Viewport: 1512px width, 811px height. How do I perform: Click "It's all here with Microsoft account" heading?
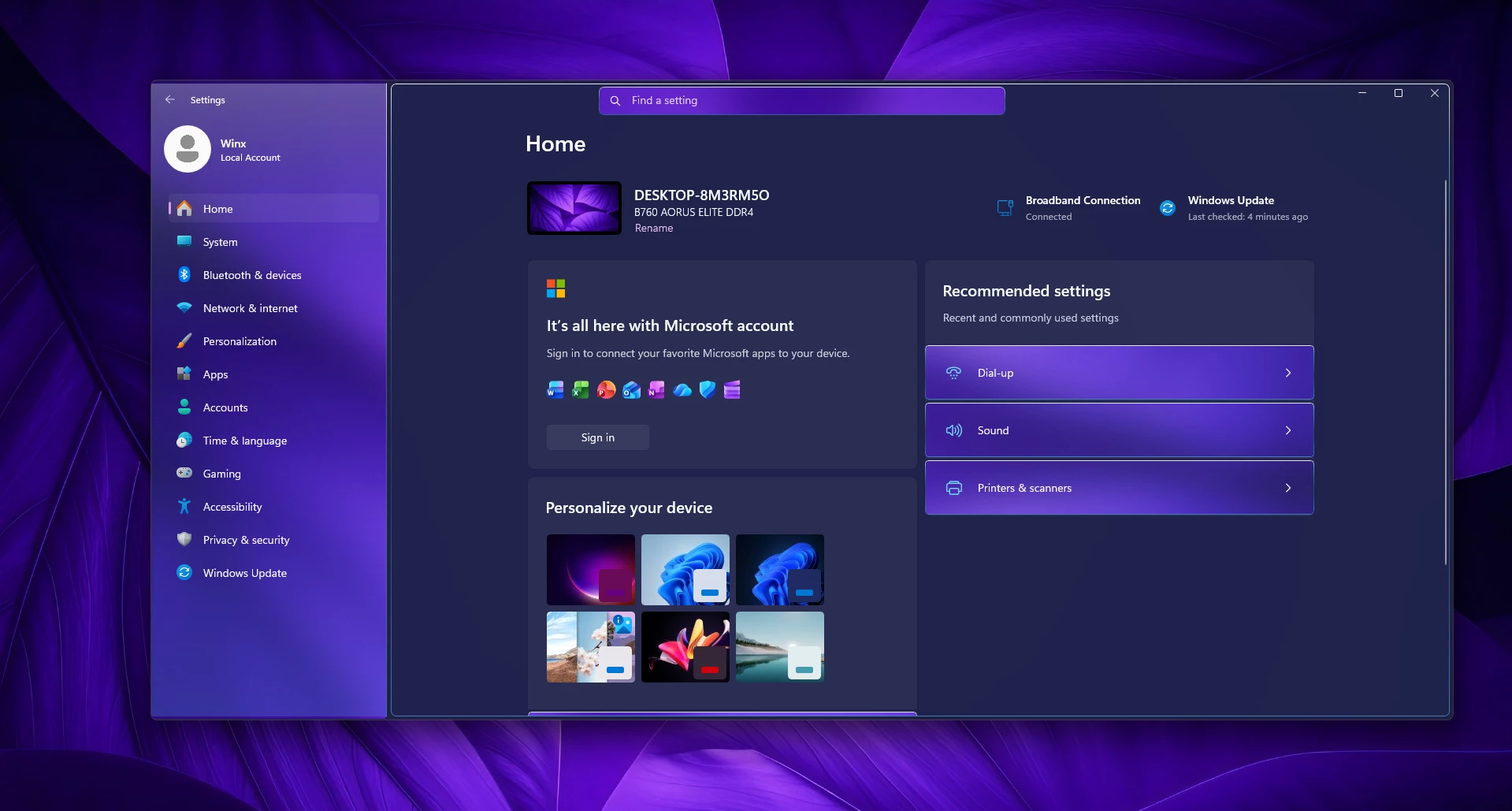point(670,326)
